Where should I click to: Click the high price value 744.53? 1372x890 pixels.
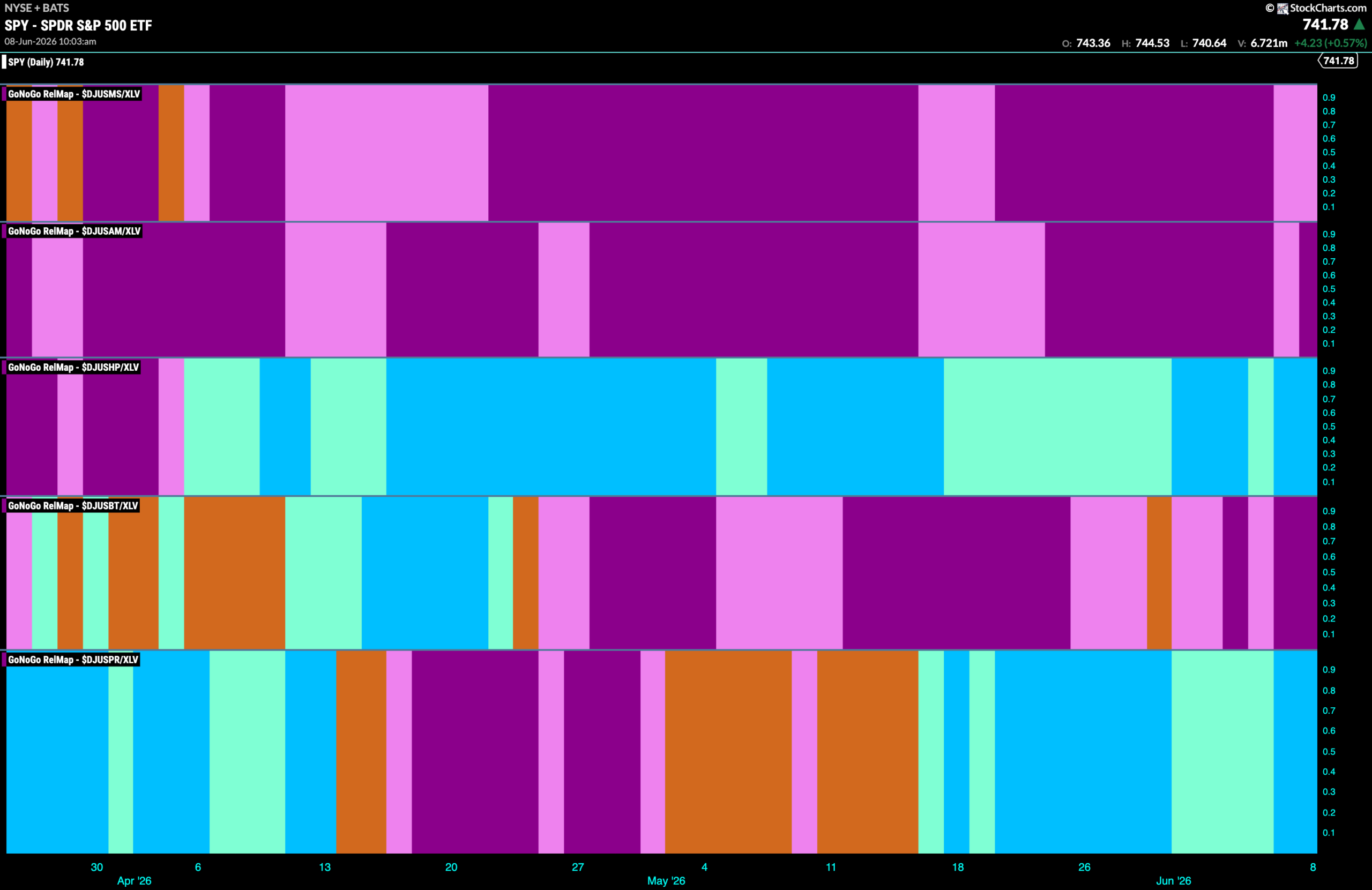1152,43
